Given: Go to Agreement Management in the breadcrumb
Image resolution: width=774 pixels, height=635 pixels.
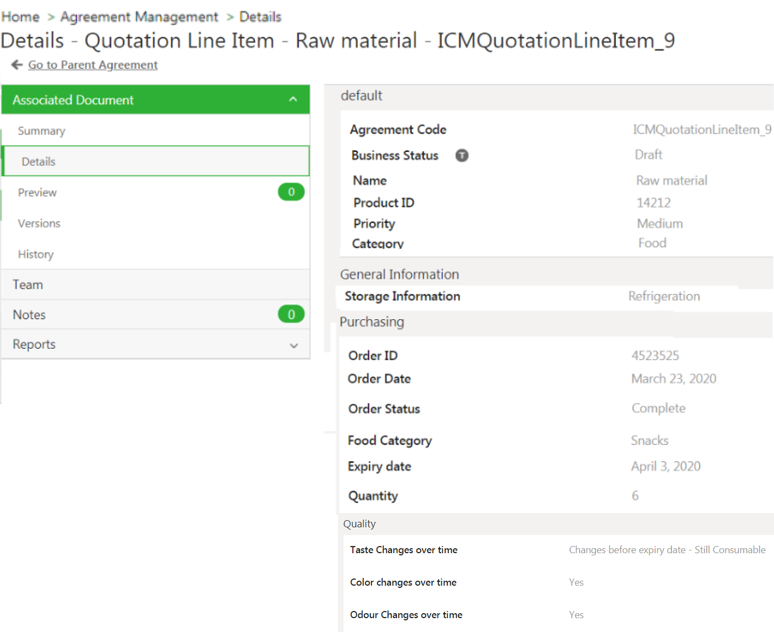Looking at the screenshot, I should [139, 17].
